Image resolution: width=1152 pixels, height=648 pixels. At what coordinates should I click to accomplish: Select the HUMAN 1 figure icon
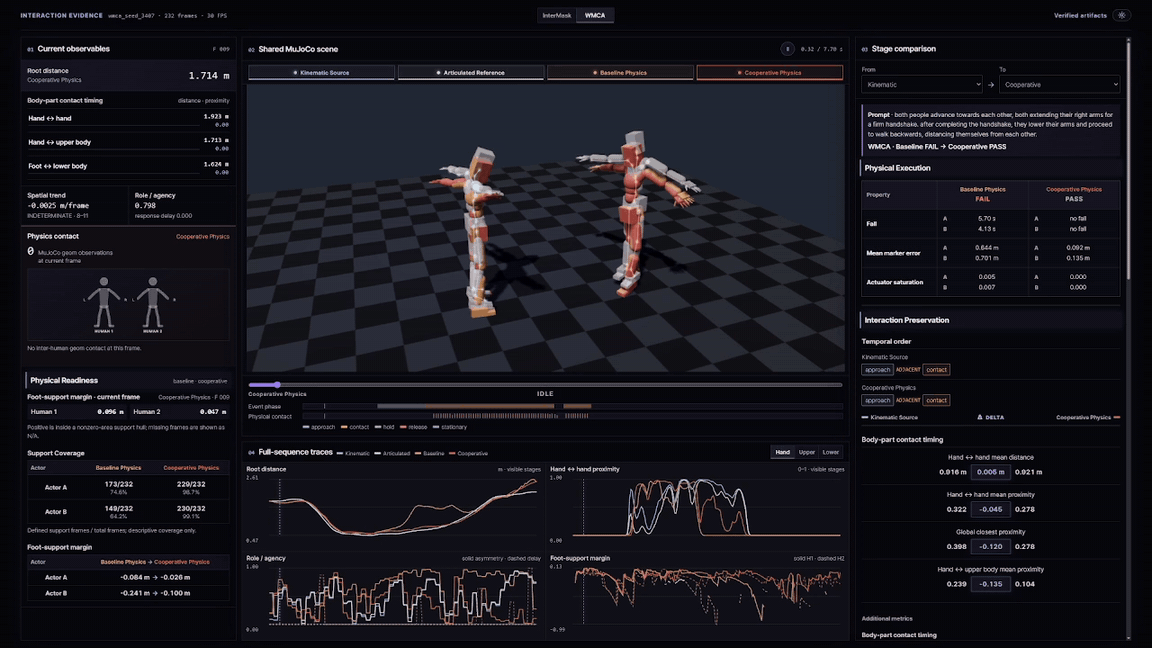[x=104, y=305]
